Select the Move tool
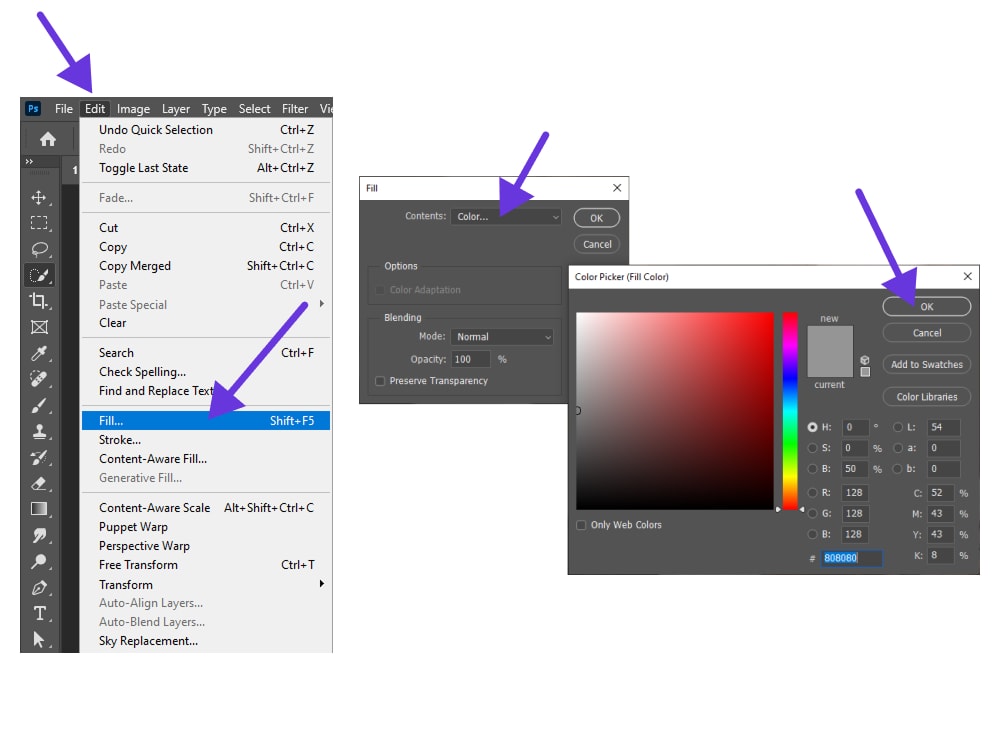This screenshot has width=1000, height=750. (x=39, y=197)
